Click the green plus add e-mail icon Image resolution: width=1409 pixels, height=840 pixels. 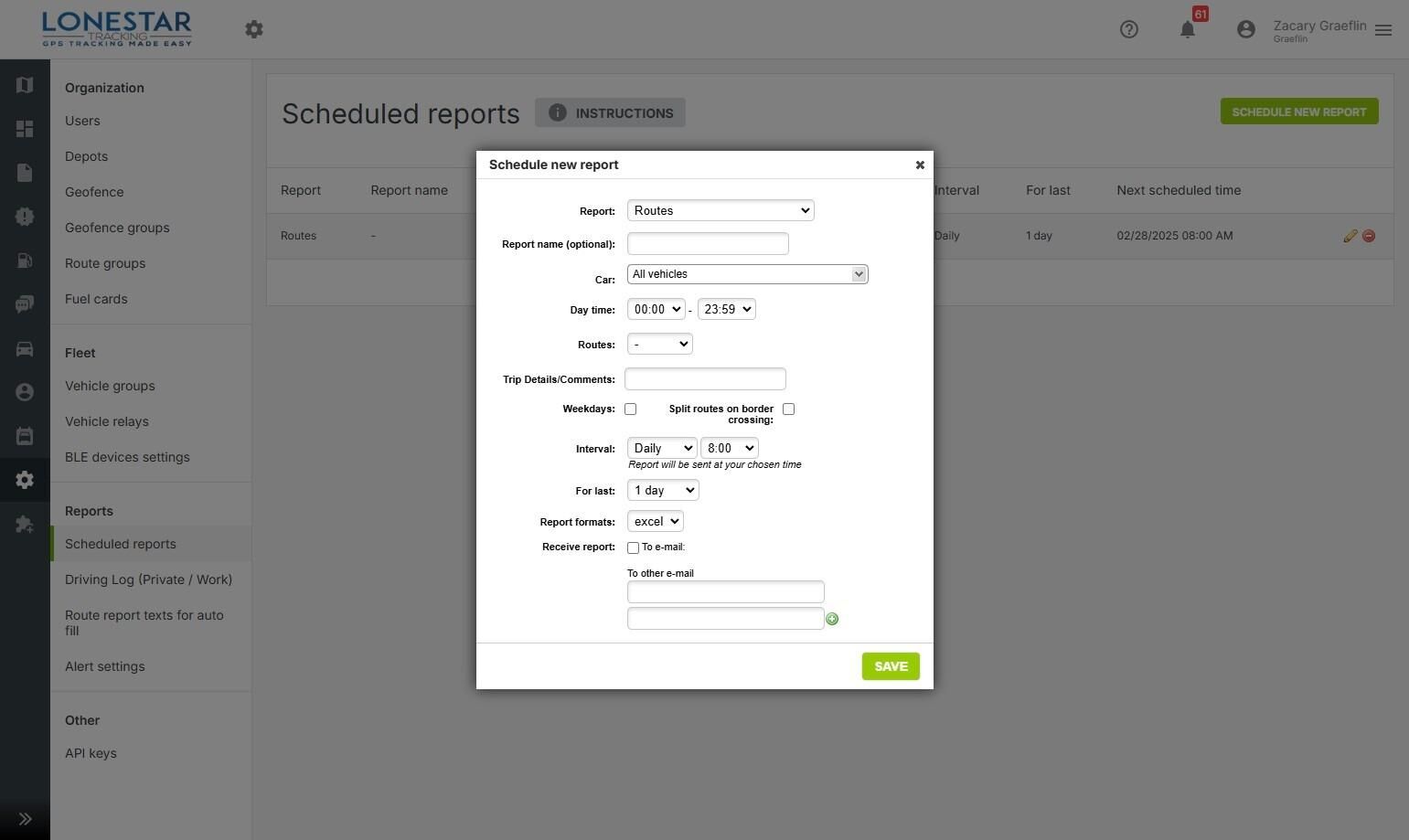coord(832,619)
